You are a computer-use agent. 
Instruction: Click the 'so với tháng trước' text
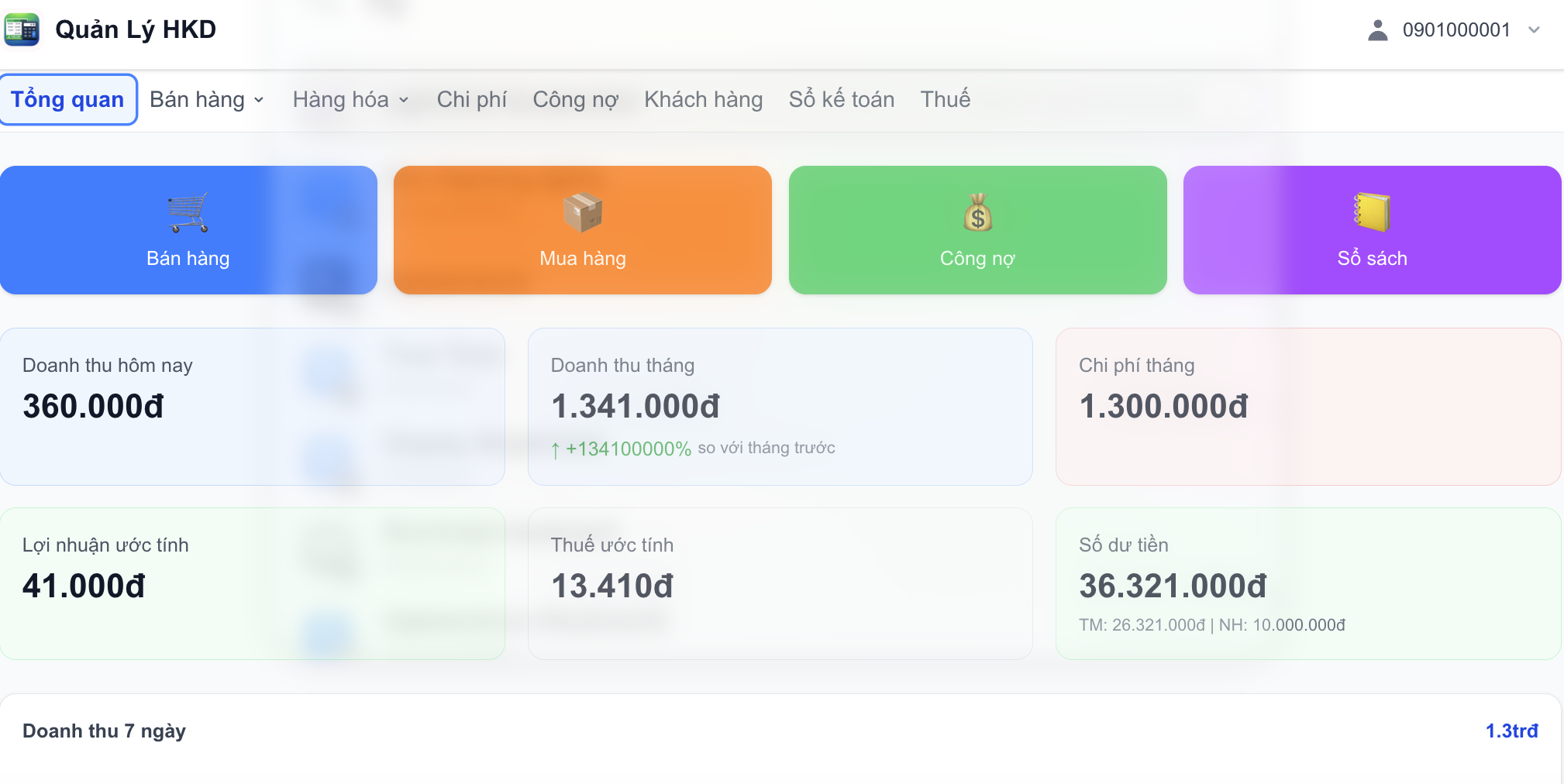point(766,448)
